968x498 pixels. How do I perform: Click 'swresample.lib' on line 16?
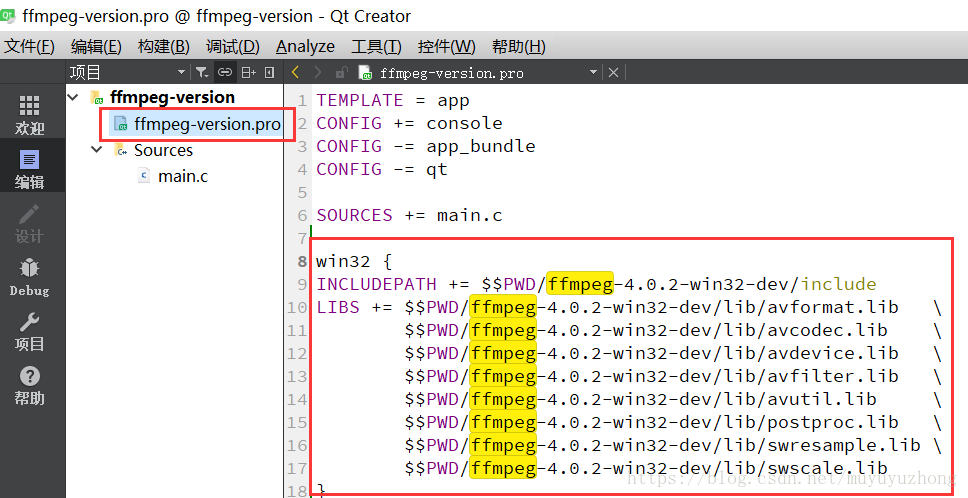coord(844,445)
